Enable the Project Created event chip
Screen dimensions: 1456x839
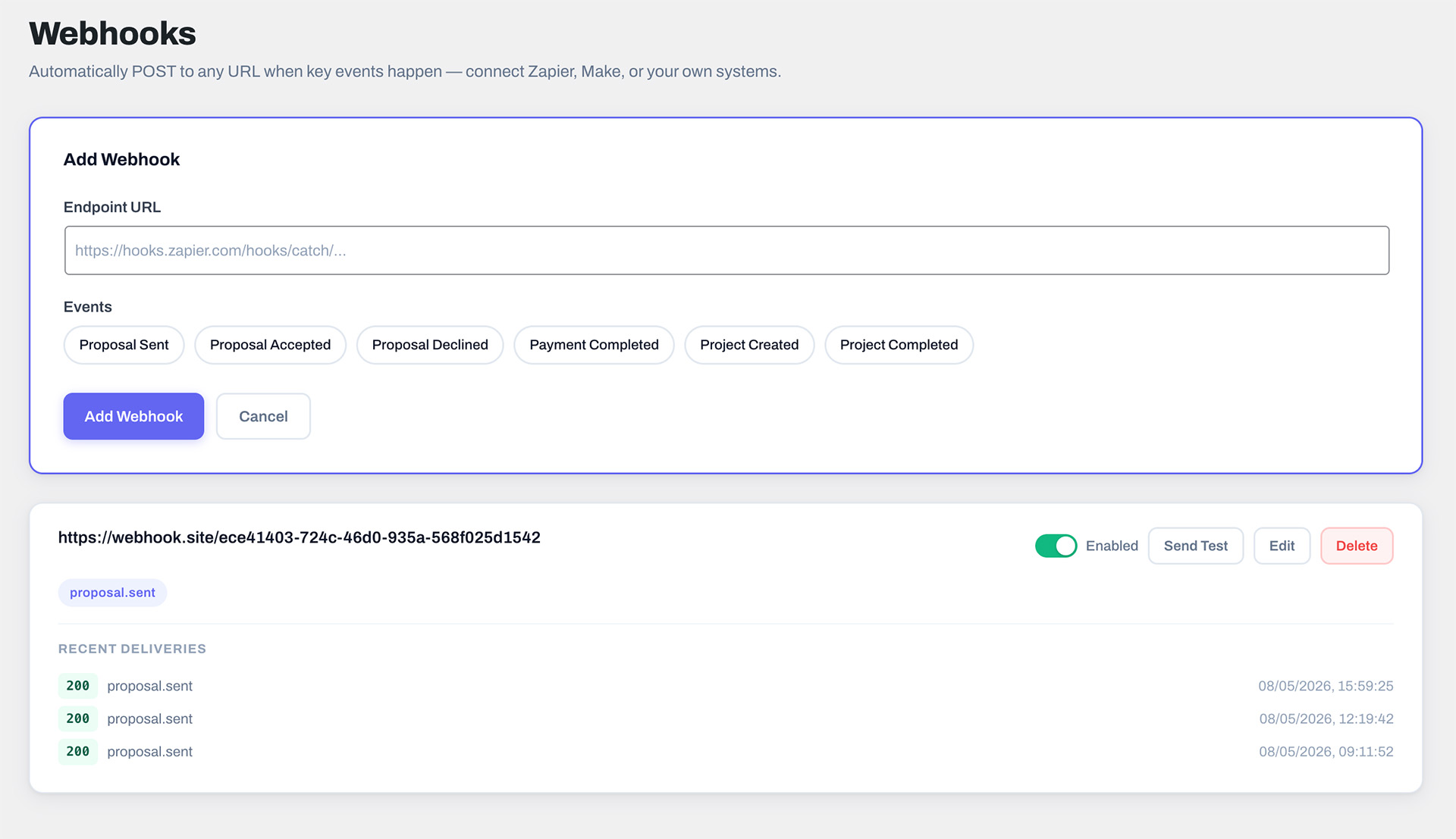pyautogui.click(x=749, y=345)
